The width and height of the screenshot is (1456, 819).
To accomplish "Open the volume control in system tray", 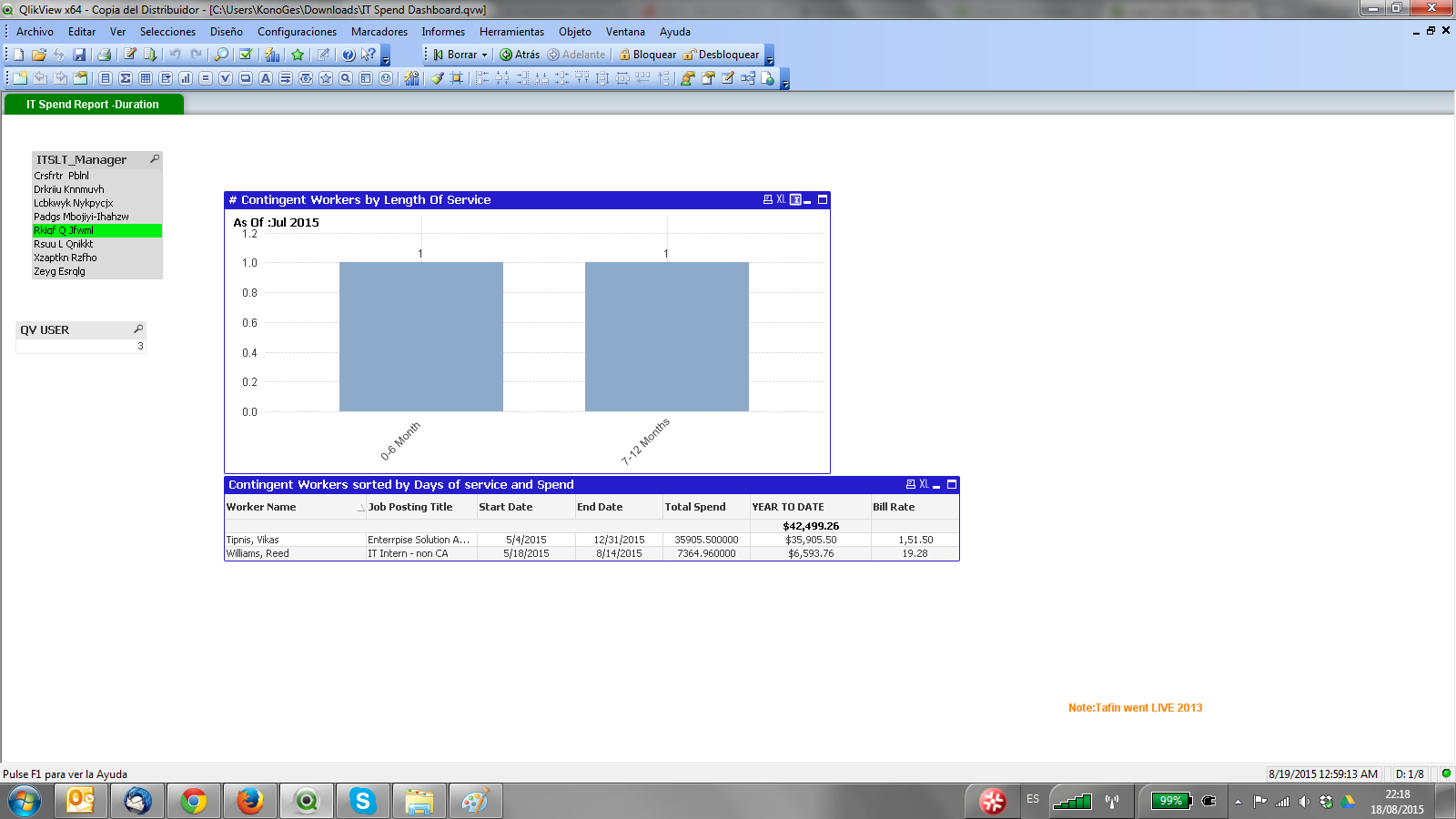I will (x=1304, y=802).
